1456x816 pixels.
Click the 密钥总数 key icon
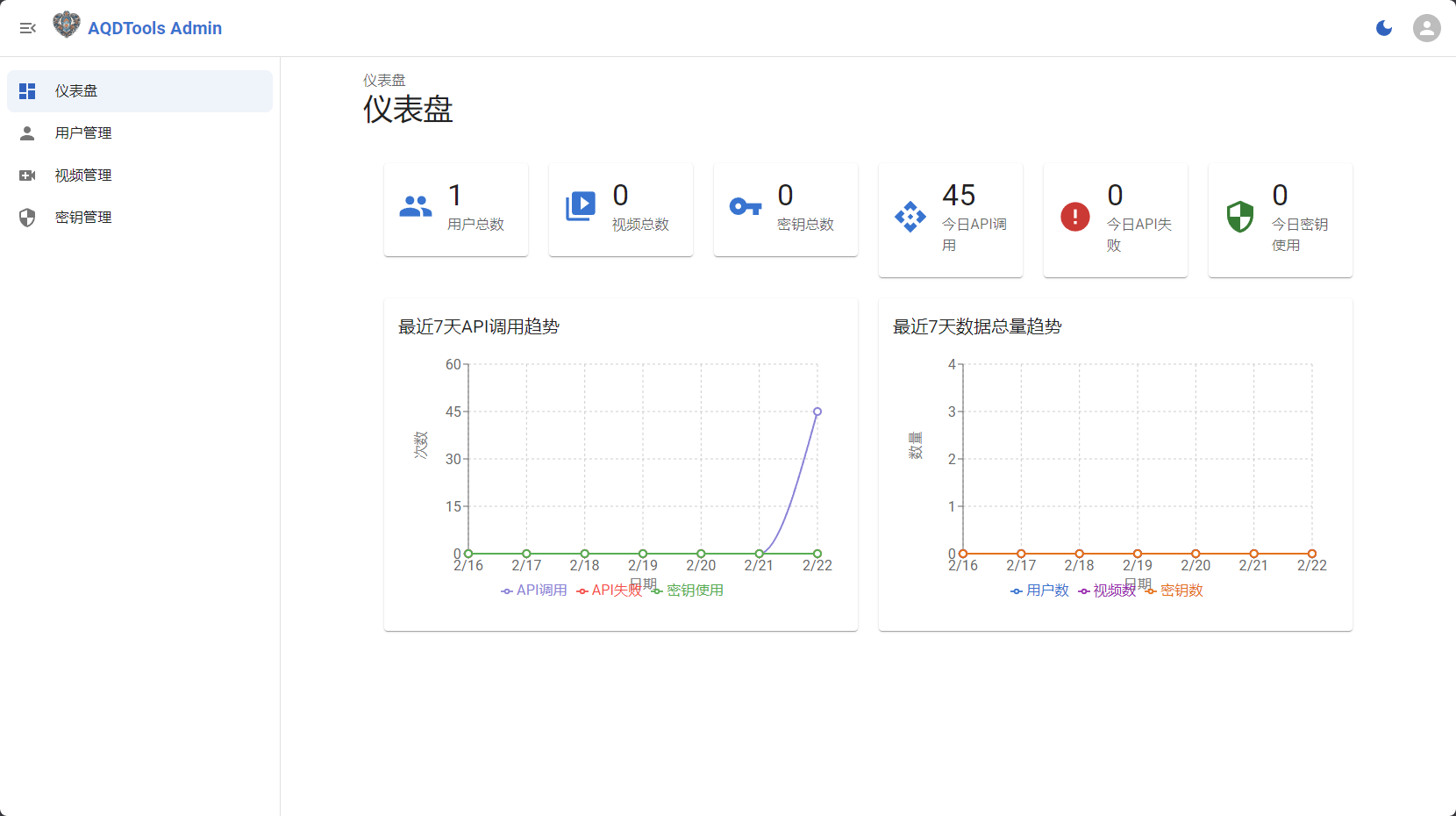(746, 207)
